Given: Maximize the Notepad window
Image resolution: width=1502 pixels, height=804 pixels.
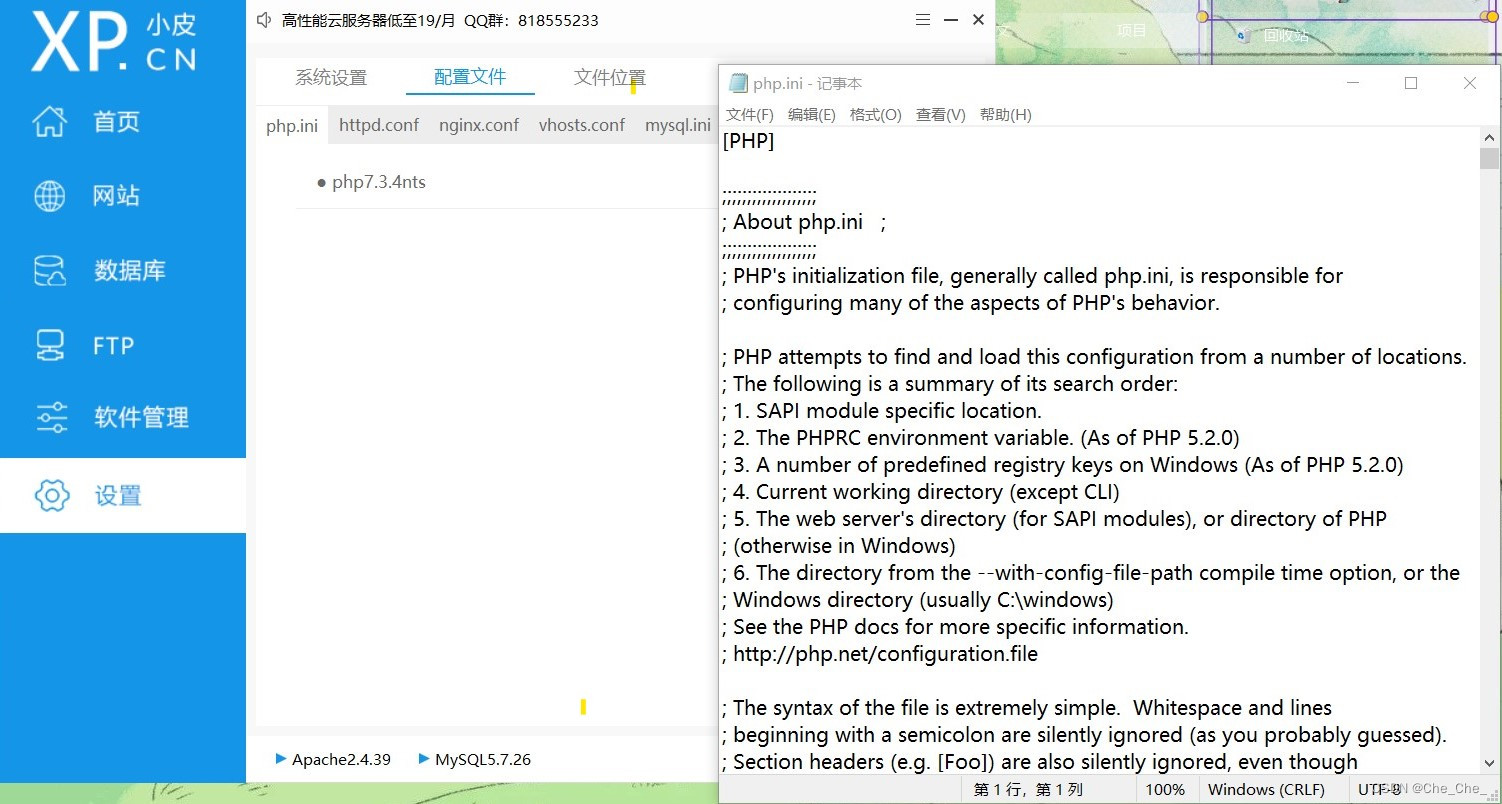Looking at the screenshot, I should coord(1411,84).
